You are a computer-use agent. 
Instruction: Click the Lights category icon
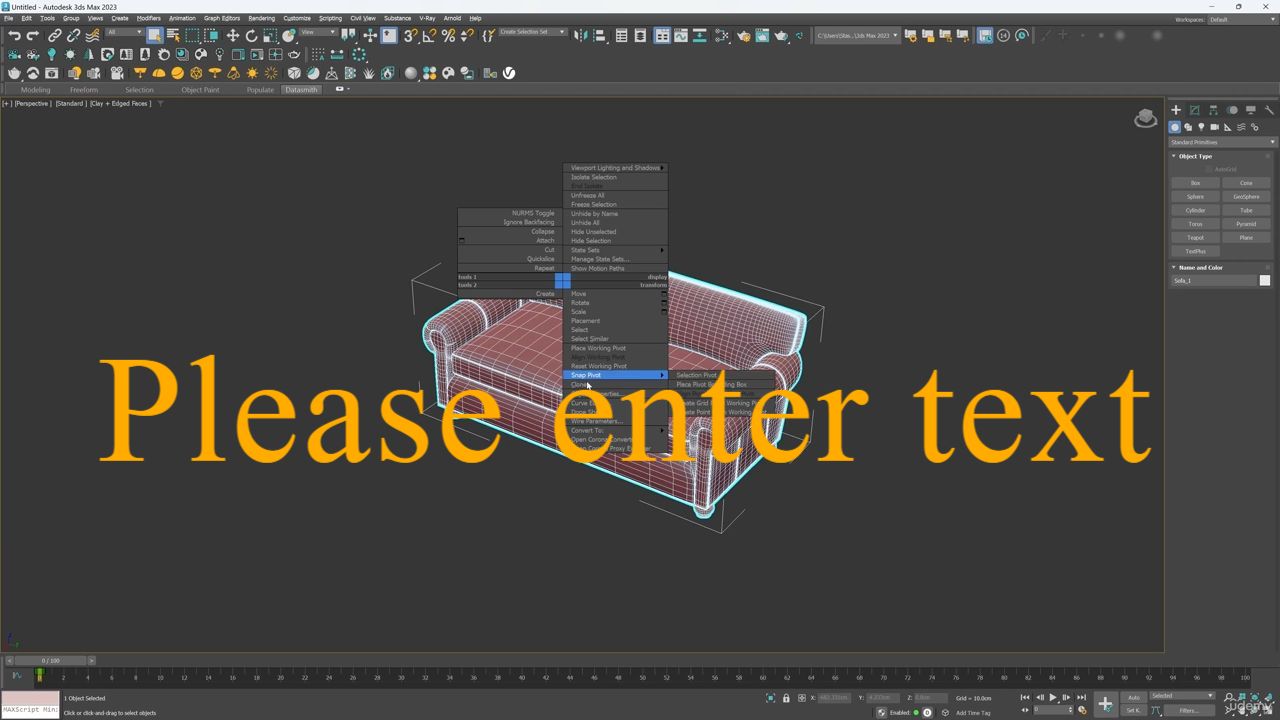click(x=1201, y=127)
